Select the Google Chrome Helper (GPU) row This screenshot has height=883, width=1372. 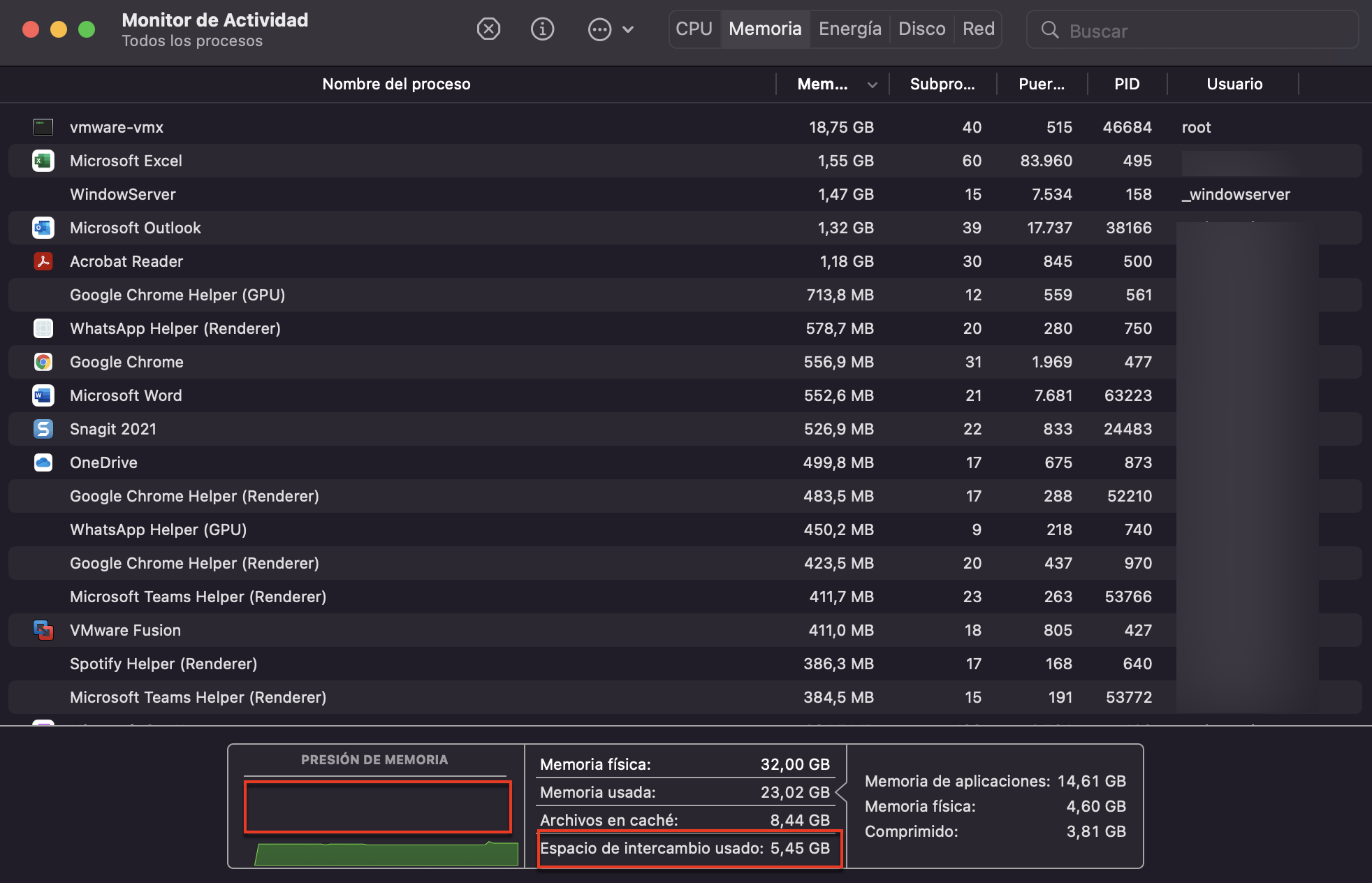(x=685, y=295)
